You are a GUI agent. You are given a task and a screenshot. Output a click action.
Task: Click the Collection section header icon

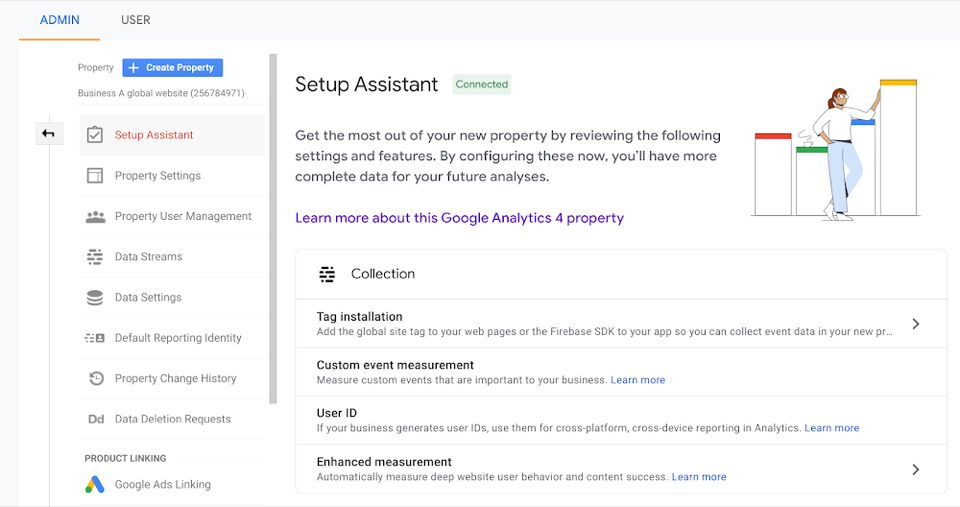[x=327, y=274]
